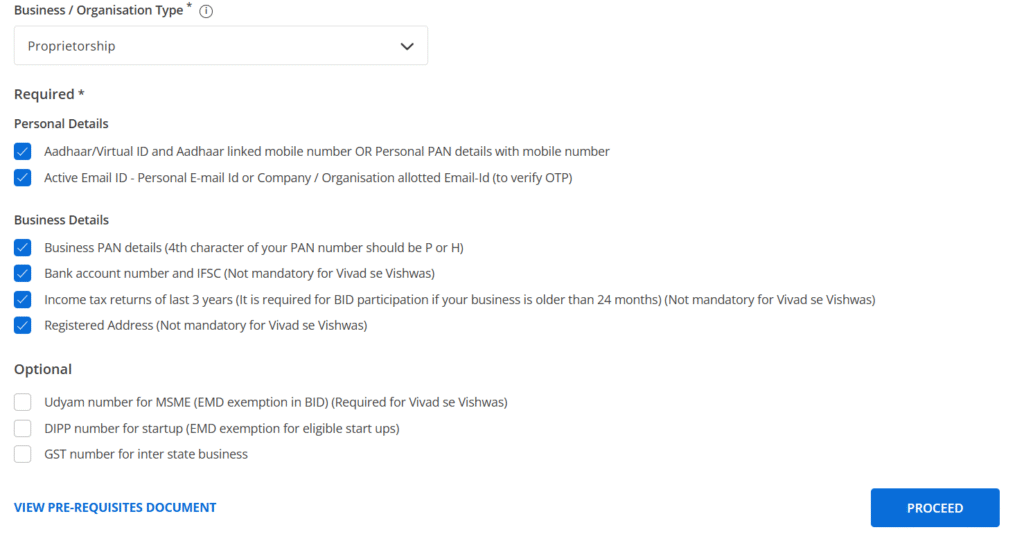This screenshot has width=1024, height=541.
Task: Expand the Proprietorship dropdown chevron
Action: (407, 46)
